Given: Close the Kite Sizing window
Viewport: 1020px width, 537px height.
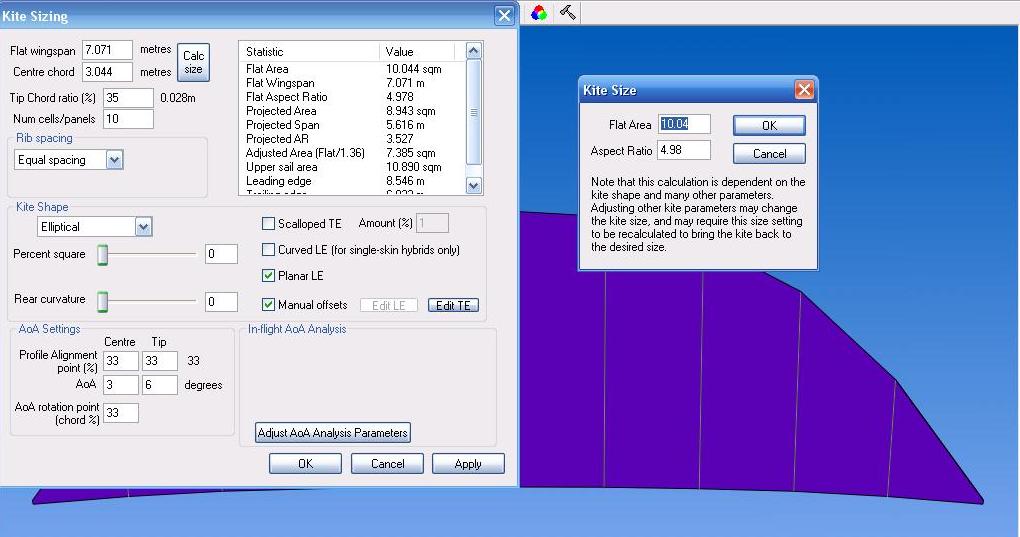Looking at the screenshot, I should pos(504,16).
